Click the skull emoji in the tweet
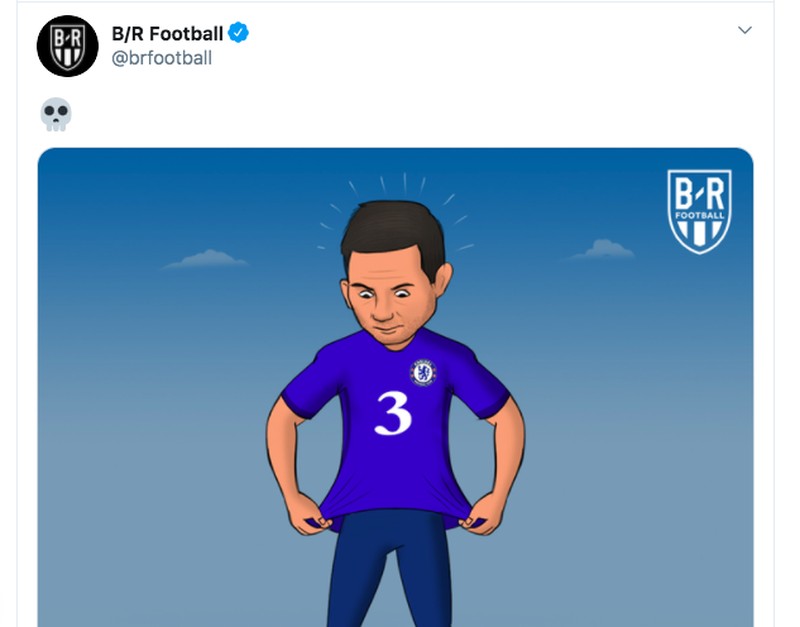Image resolution: width=800 pixels, height=627 pixels. click(56, 114)
